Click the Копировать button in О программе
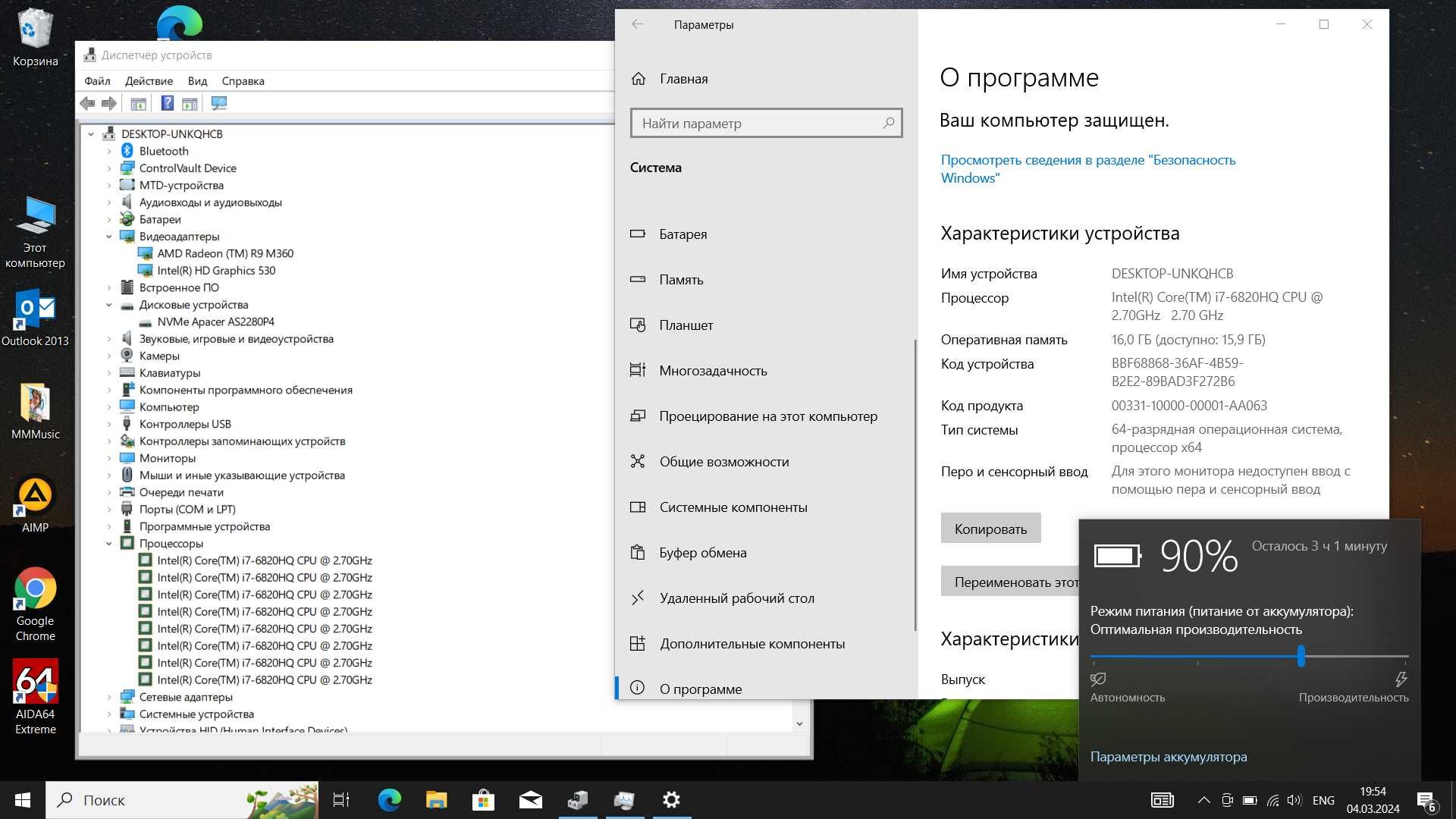 pyautogui.click(x=990, y=528)
